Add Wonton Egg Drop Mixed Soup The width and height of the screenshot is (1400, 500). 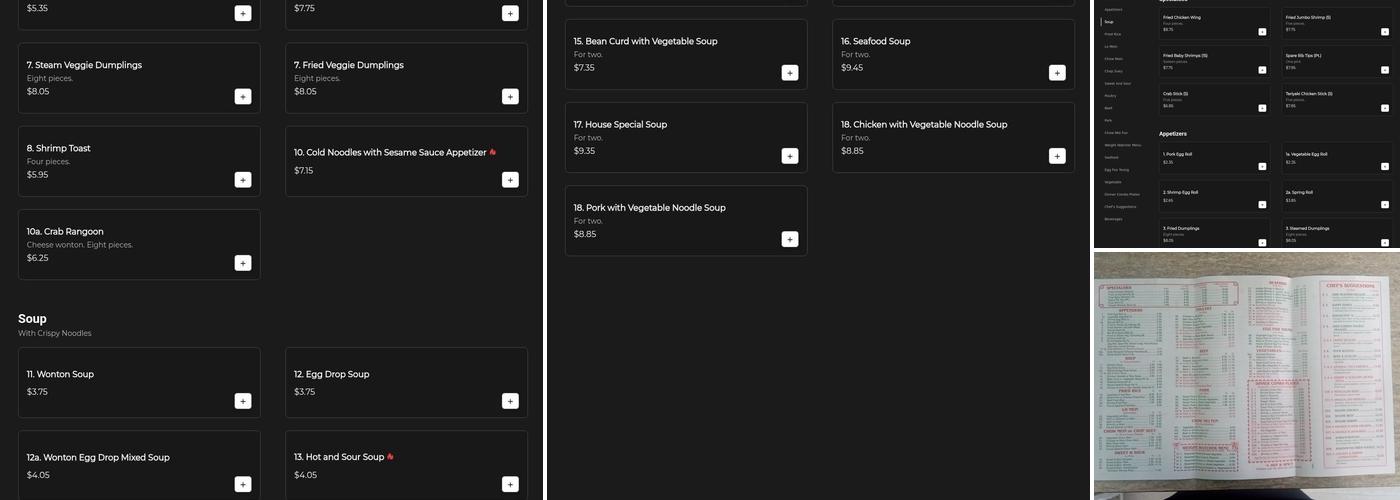[243, 484]
